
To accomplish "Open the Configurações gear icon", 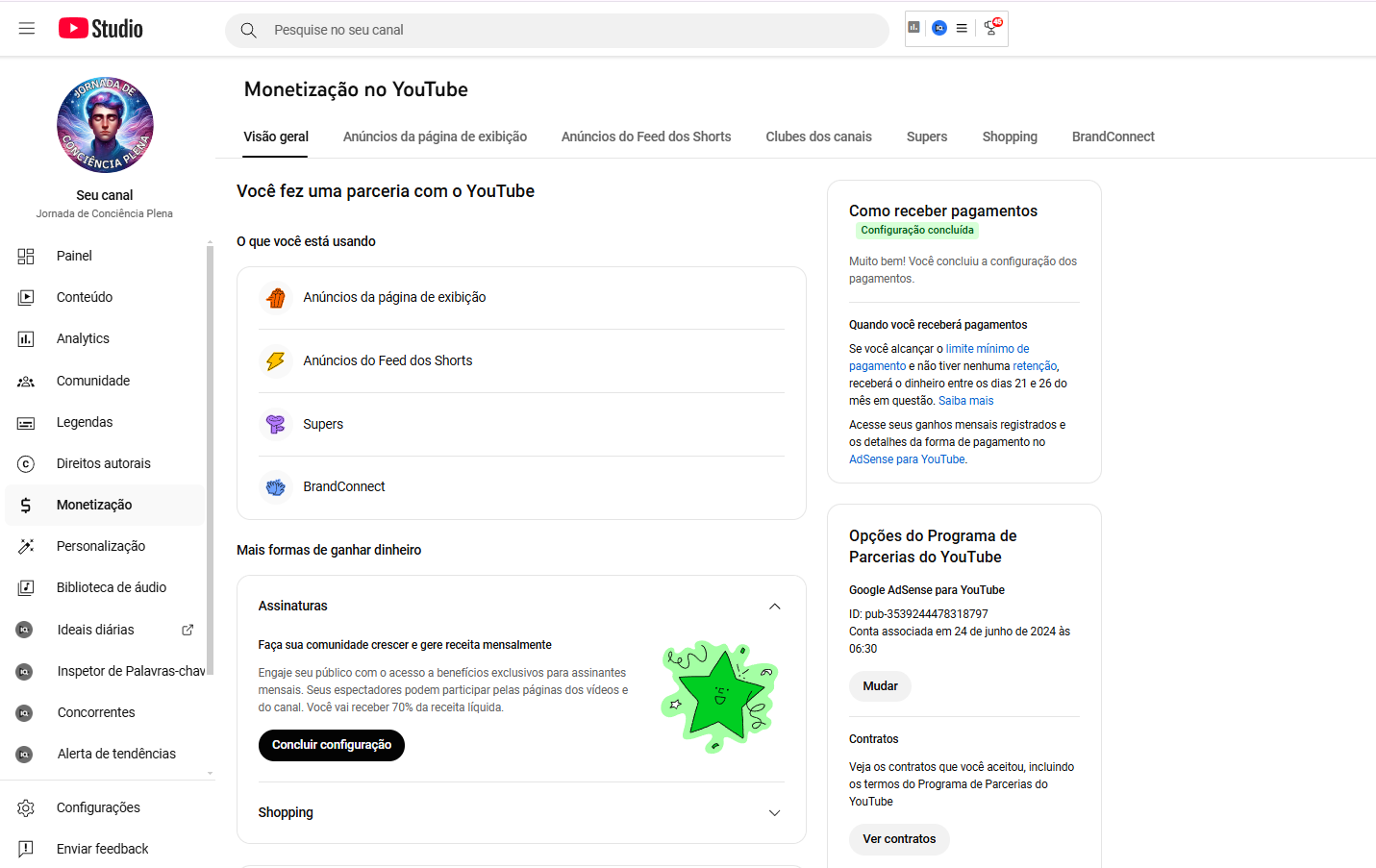I will coord(26,807).
